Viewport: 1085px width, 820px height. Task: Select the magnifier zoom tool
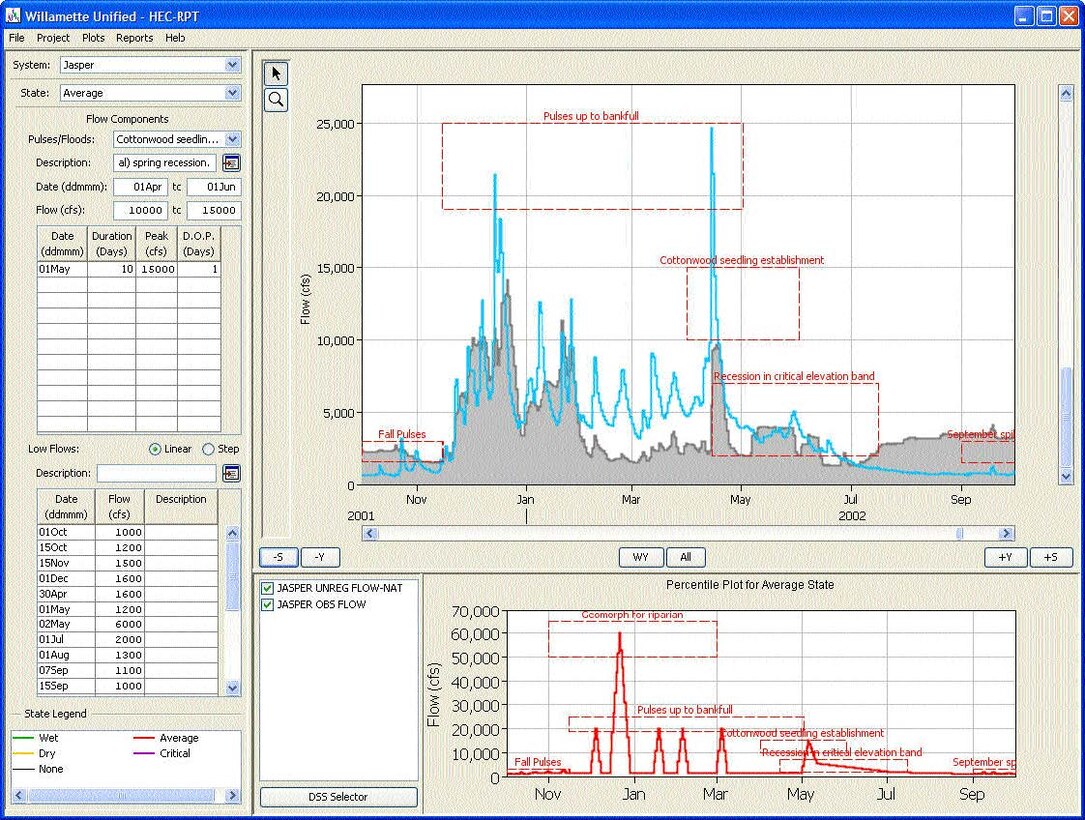(276, 99)
